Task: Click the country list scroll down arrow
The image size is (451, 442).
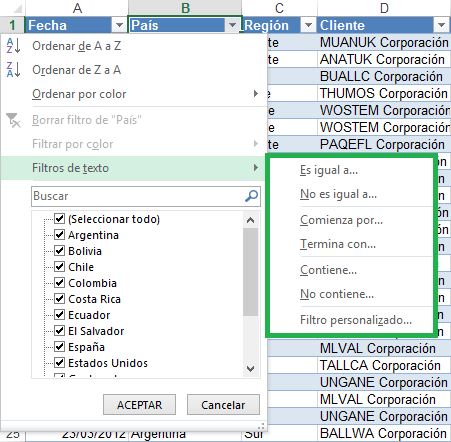Action: click(250, 368)
